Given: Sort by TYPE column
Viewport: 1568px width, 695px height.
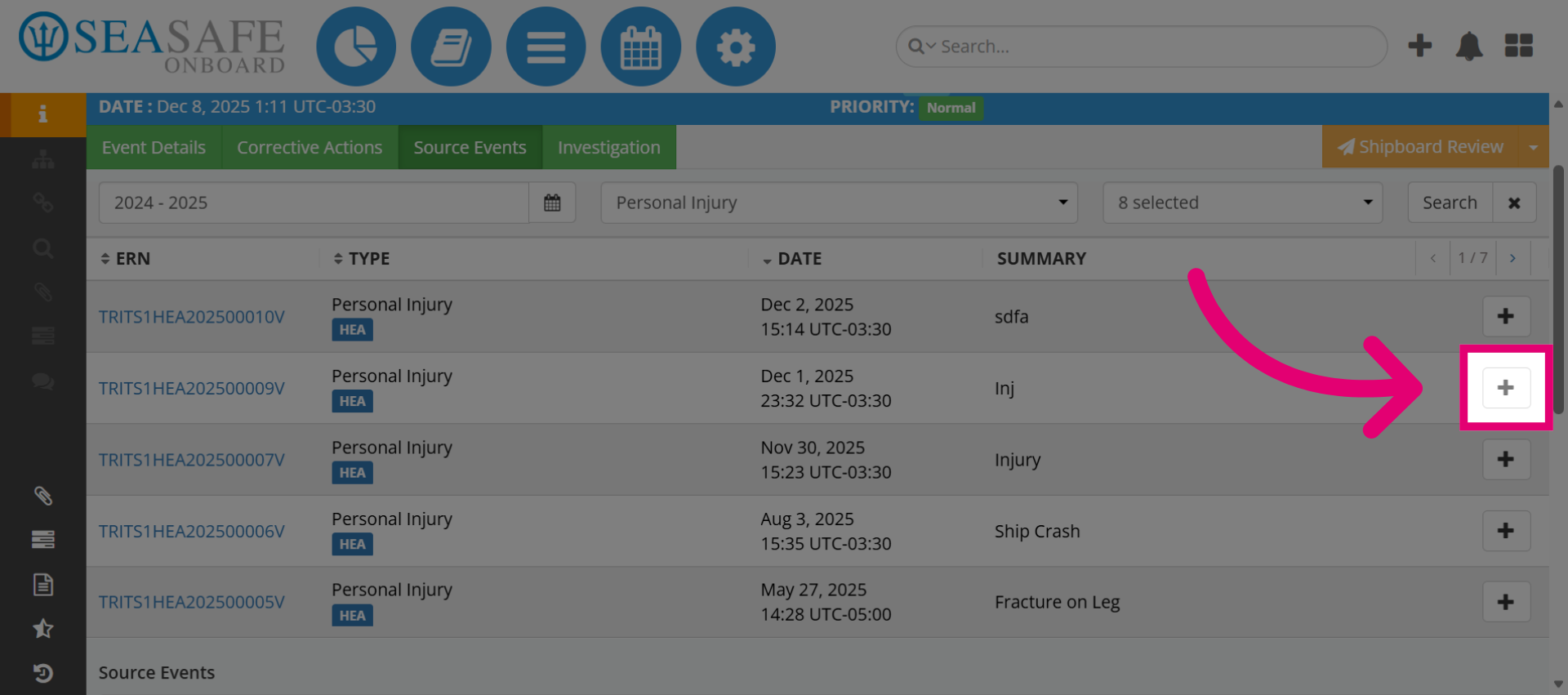Looking at the screenshot, I should point(361,258).
